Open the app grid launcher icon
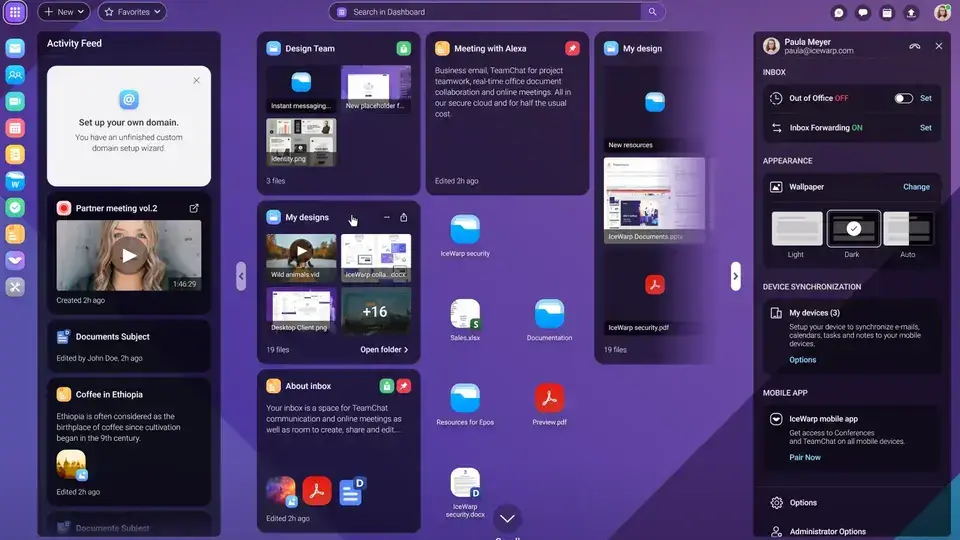This screenshot has width=960, height=540. 15,12
